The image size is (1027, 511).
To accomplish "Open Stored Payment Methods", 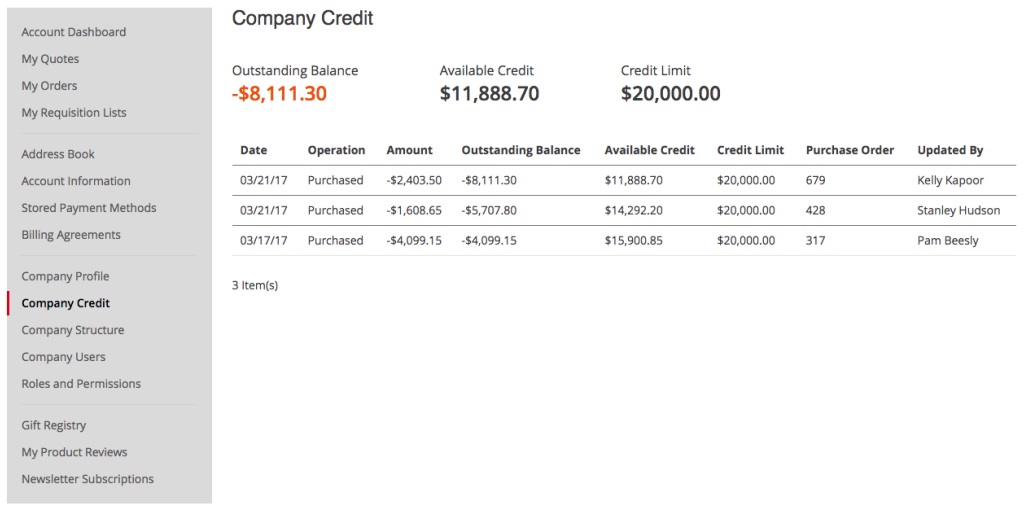I will (x=89, y=208).
